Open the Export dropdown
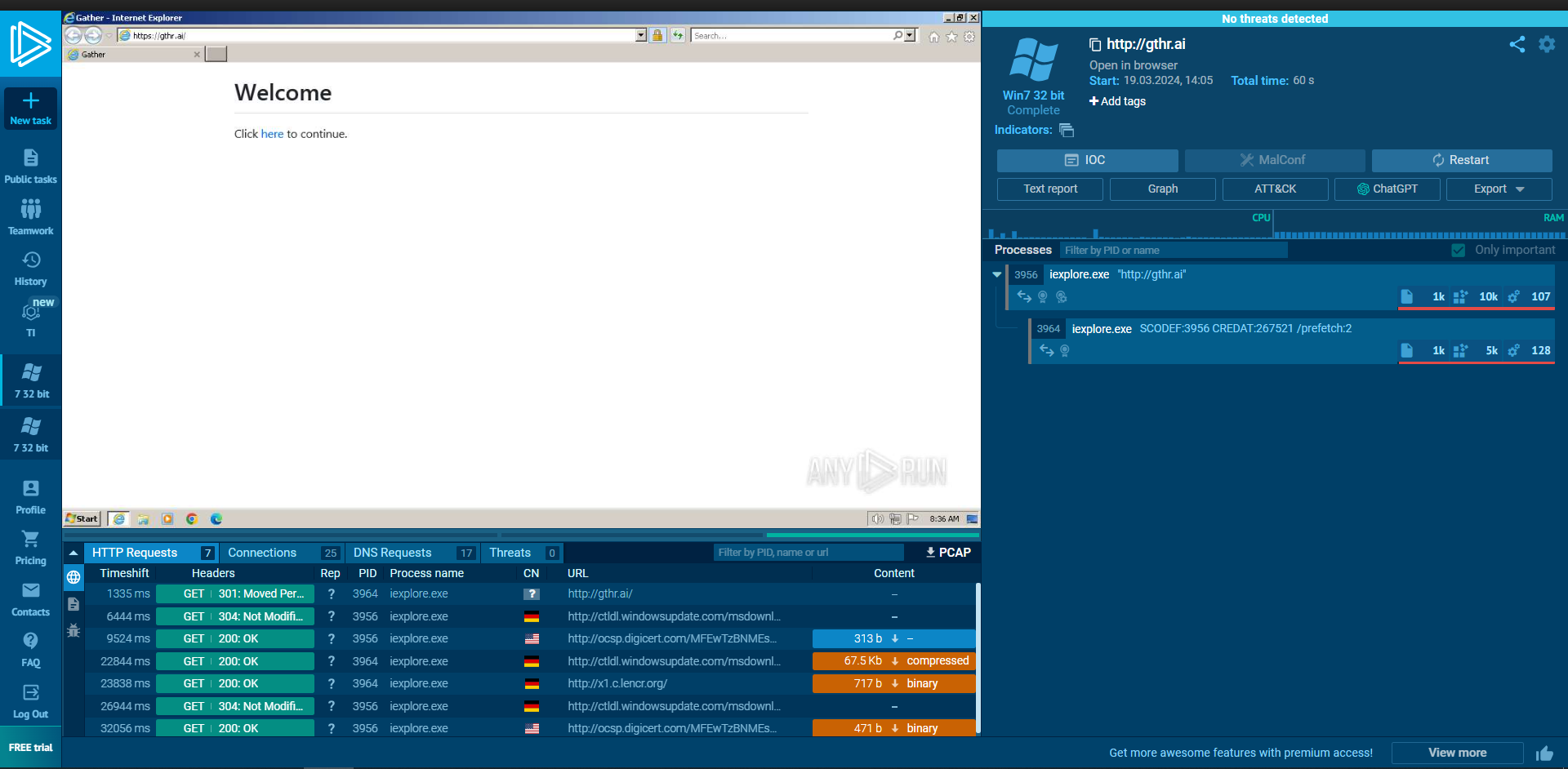 1499,189
